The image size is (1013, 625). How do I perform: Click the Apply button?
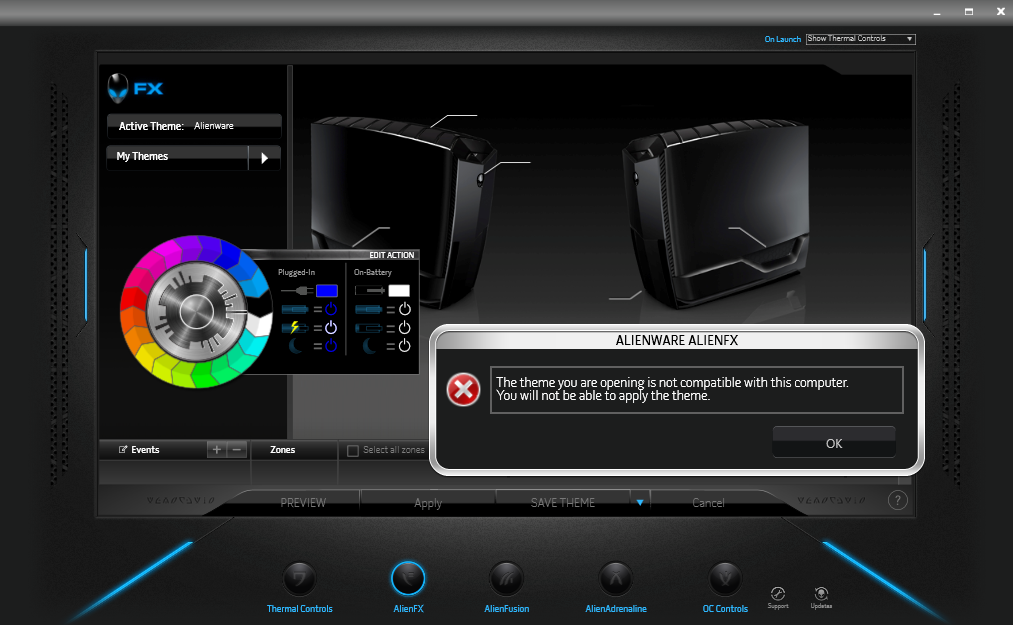428,503
